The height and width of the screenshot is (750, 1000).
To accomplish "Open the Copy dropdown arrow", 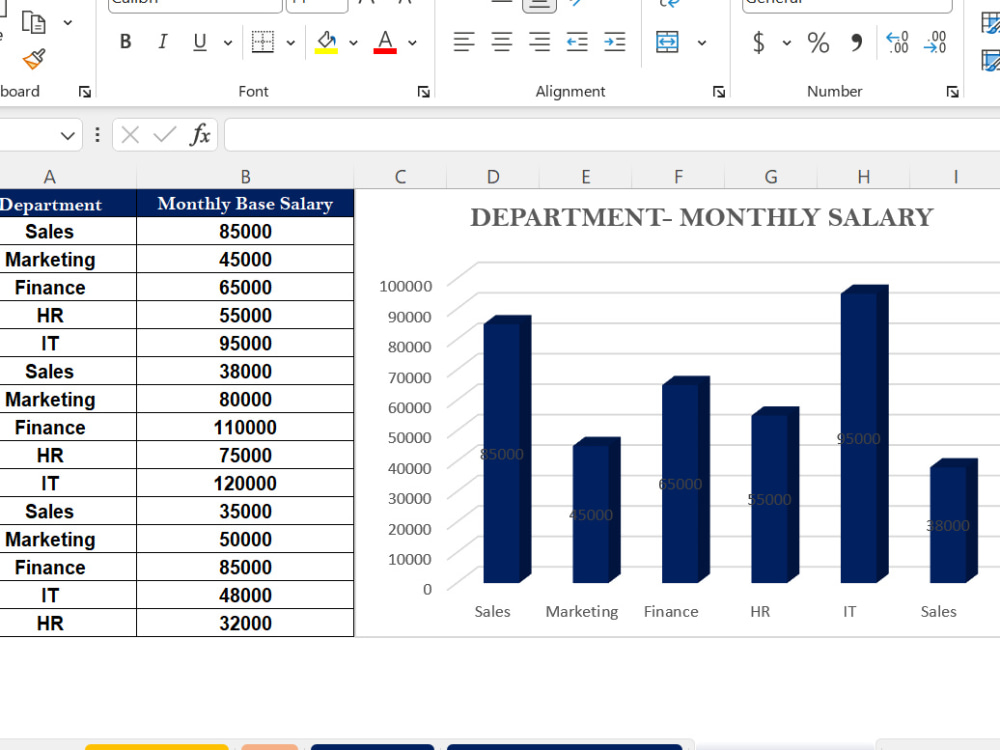I will pyautogui.click(x=68, y=23).
